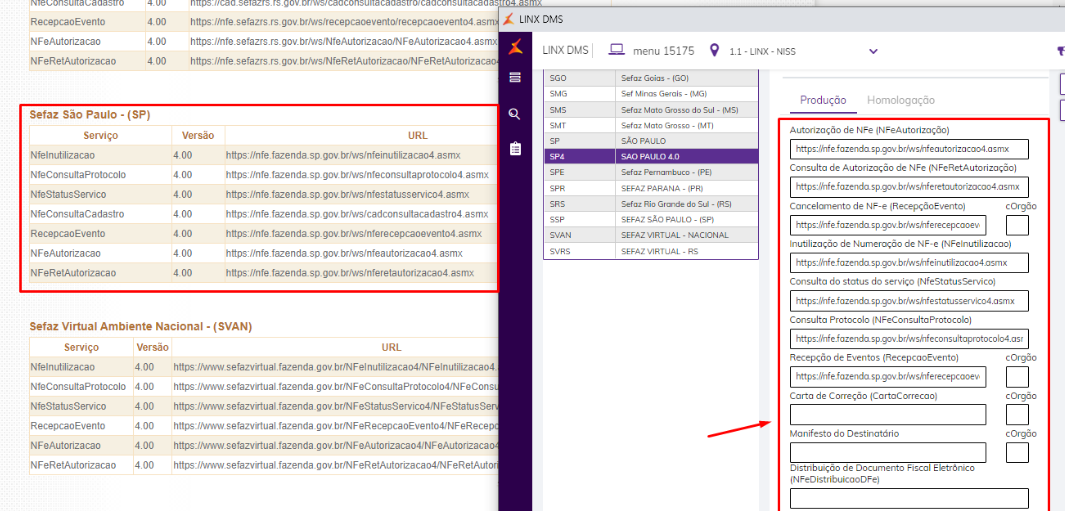This screenshot has width=1065, height=513.
Task: Click the Consulta do status do serviço field
Action: click(x=909, y=301)
